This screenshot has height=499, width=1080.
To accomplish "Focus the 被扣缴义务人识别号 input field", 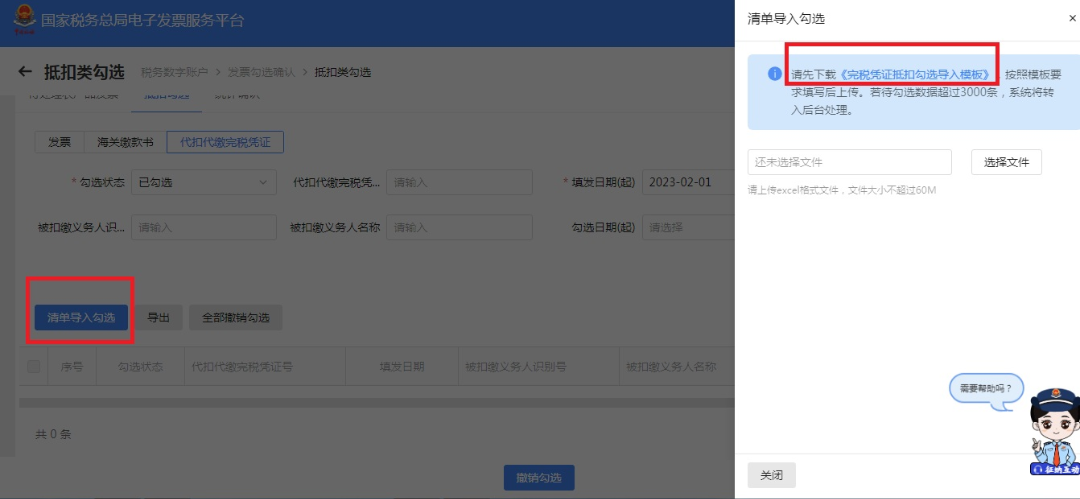I will (x=204, y=227).
